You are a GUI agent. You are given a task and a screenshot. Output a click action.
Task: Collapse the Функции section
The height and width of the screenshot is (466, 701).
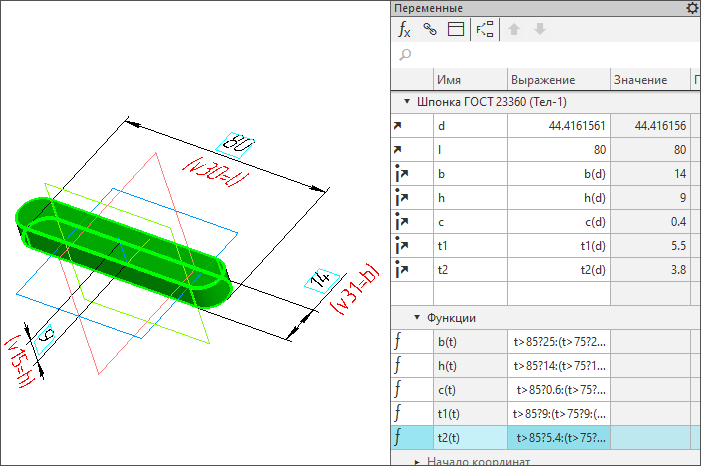click(x=416, y=318)
